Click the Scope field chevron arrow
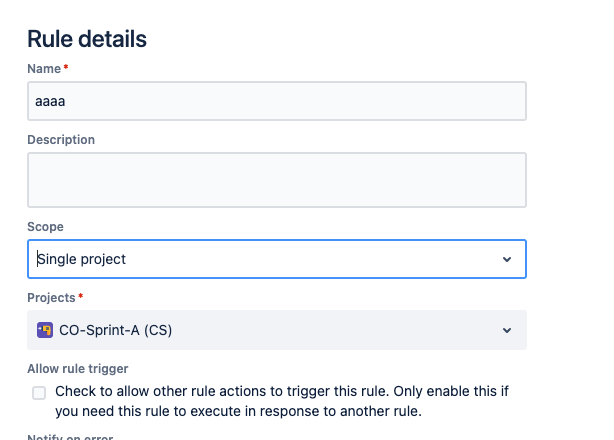 click(507, 259)
